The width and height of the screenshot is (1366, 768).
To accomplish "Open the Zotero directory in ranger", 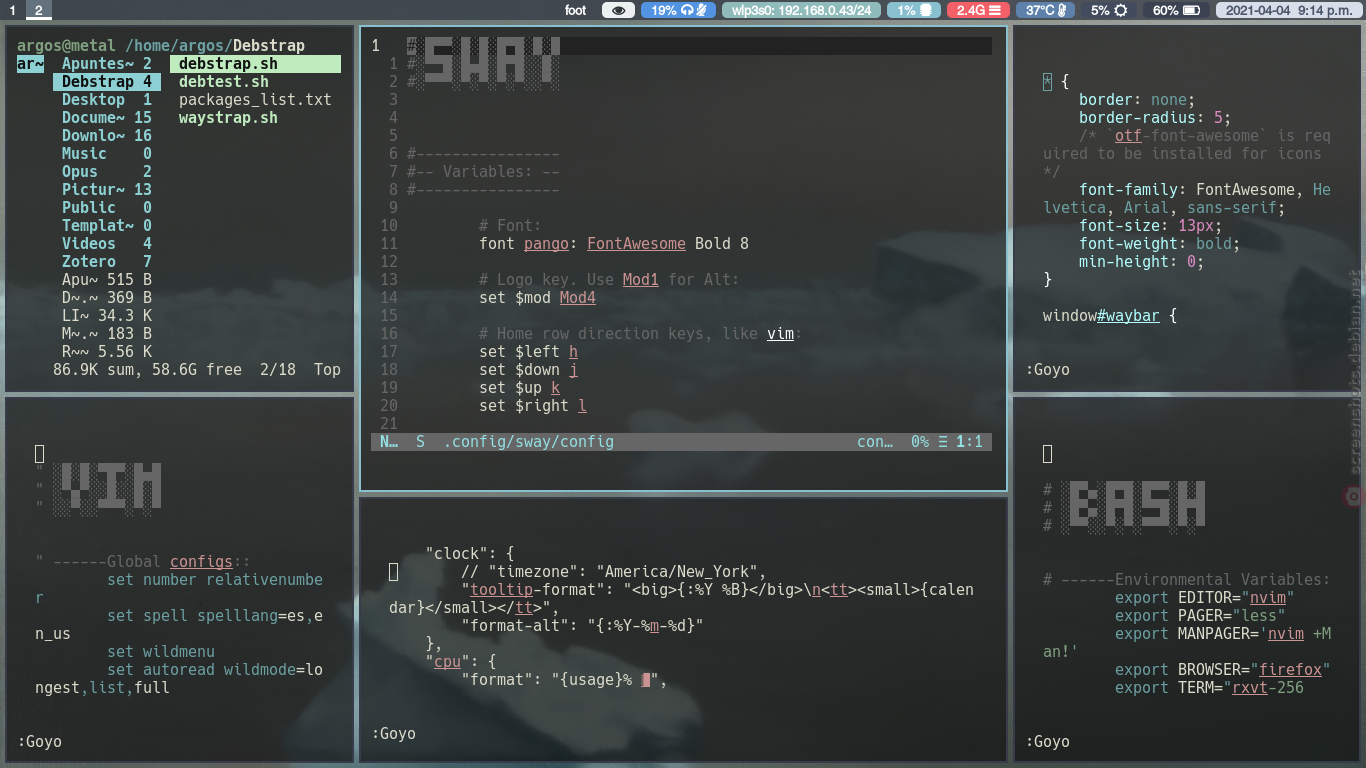I will point(107,262).
